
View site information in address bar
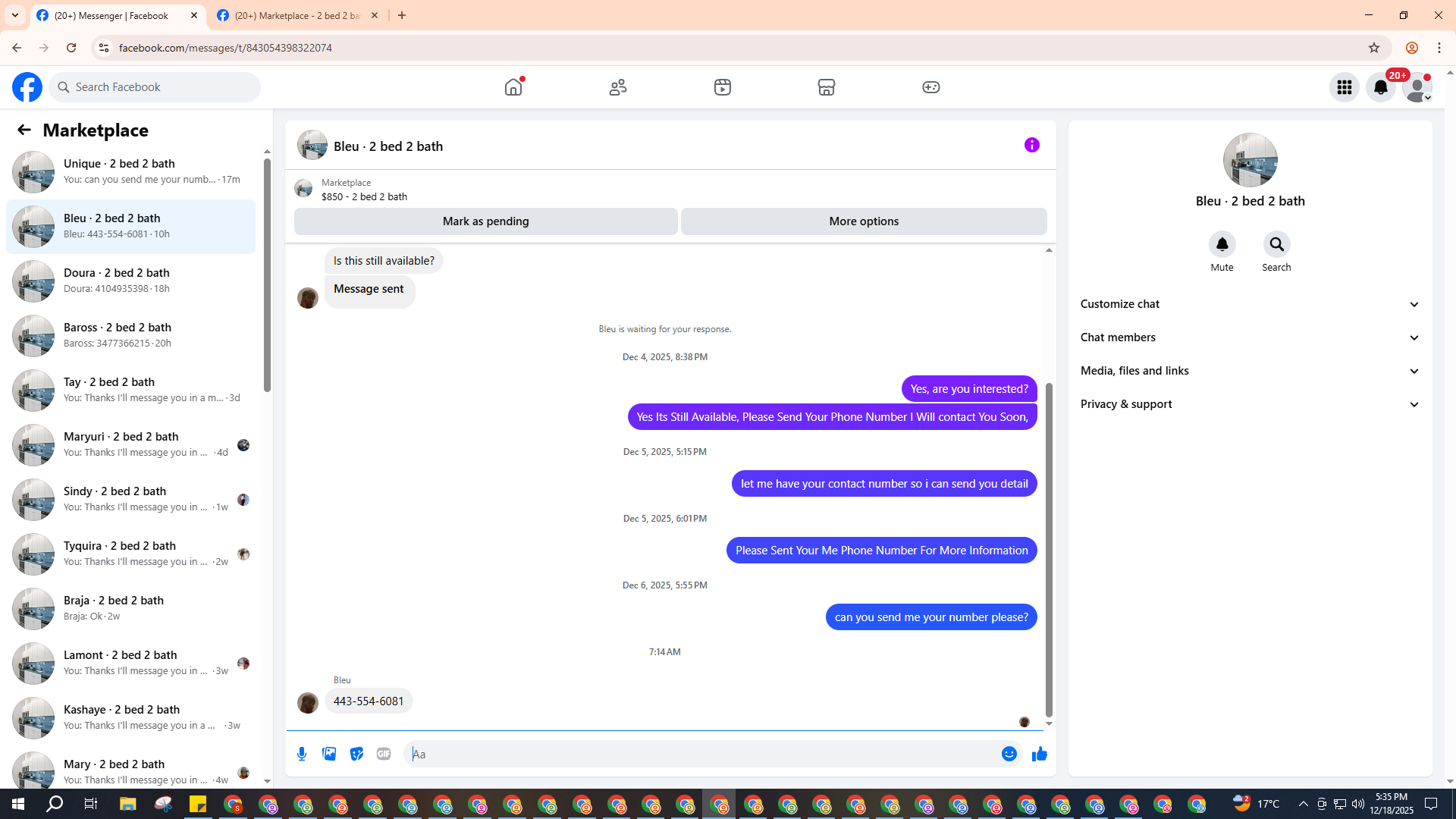(104, 48)
